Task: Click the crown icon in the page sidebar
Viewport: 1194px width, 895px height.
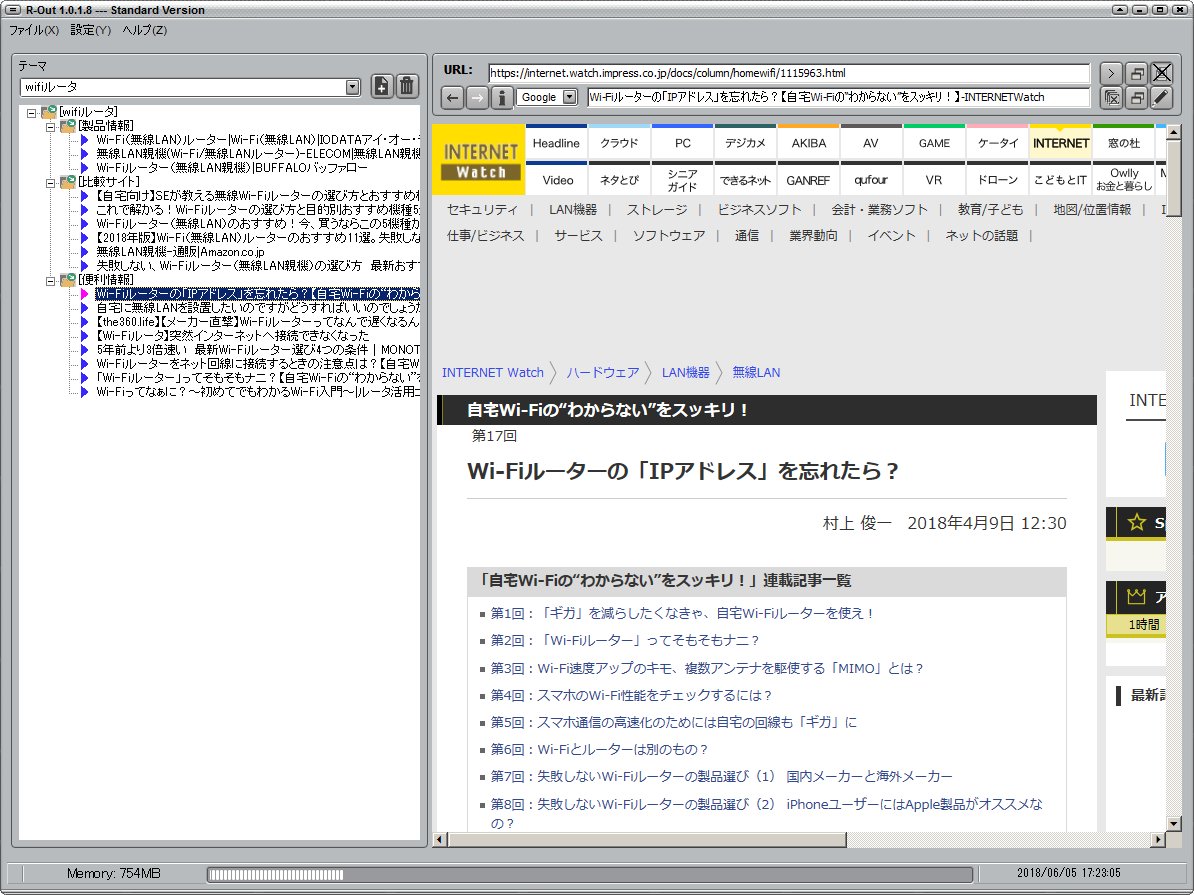Action: 1136,596
